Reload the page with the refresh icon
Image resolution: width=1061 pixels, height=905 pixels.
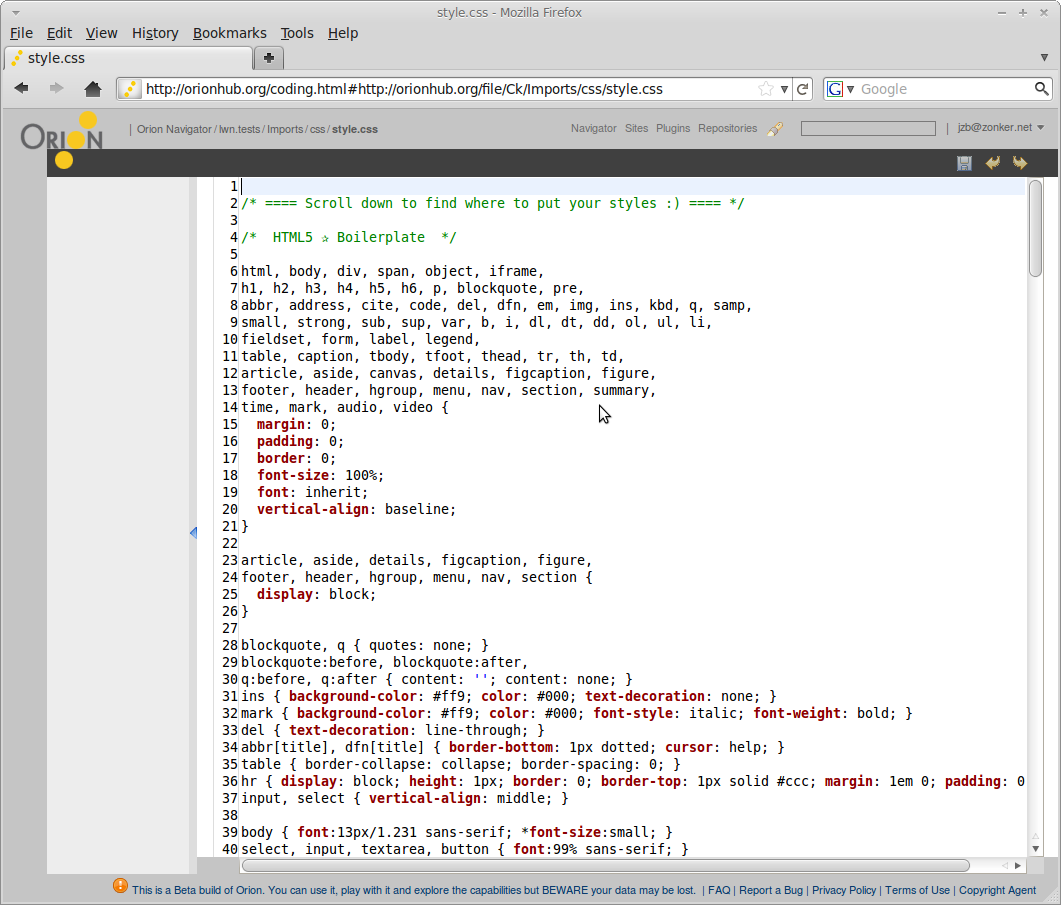pos(802,89)
